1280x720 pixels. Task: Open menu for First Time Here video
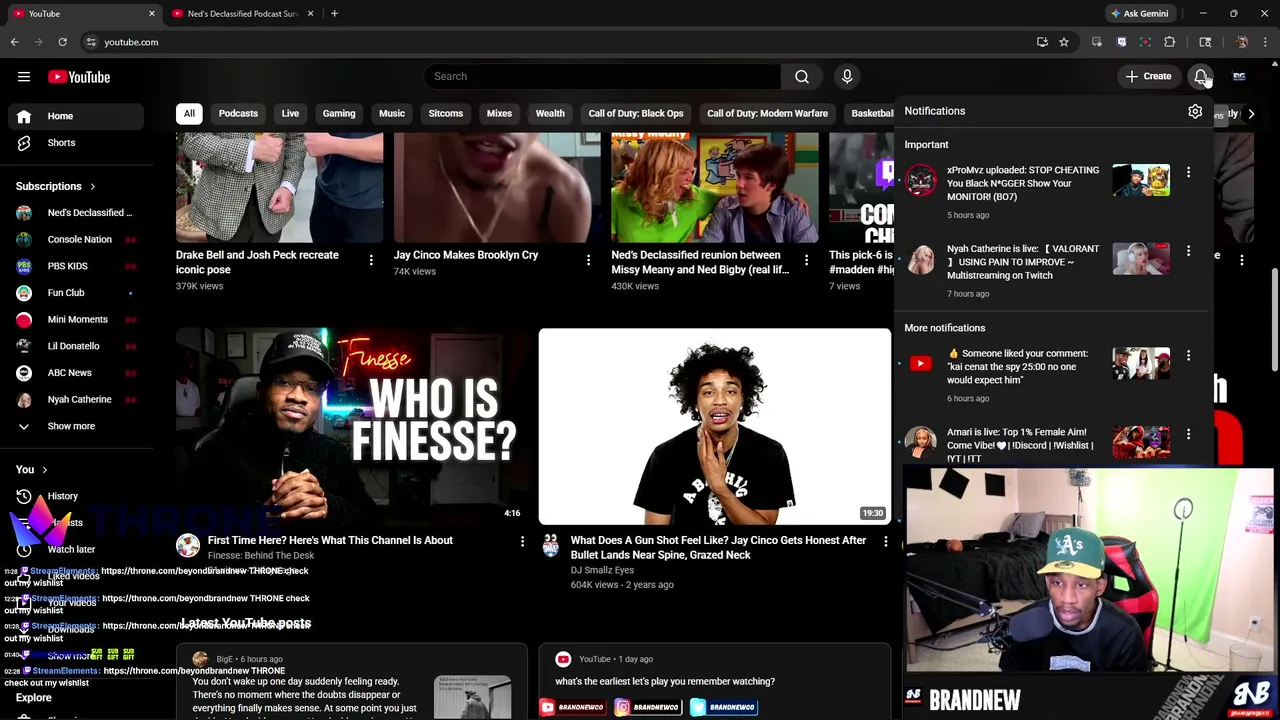pyautogui.click(x=522, y=541)
